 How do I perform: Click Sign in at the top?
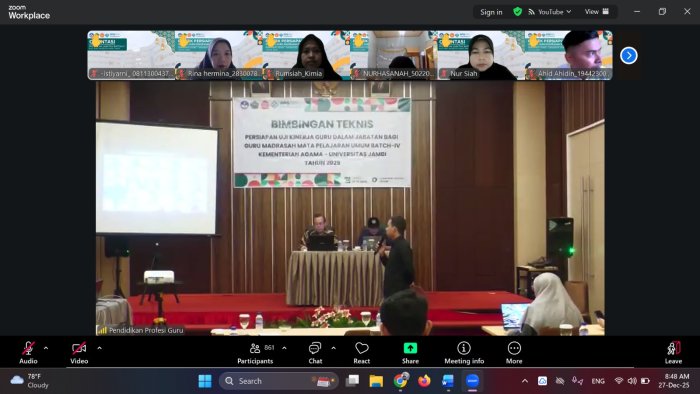[491, 12]
